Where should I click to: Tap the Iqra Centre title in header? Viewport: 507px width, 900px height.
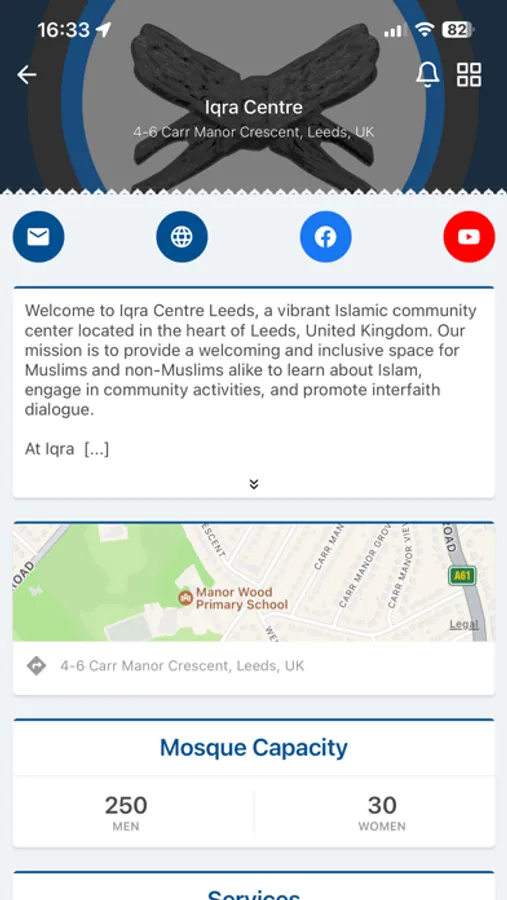[x=254, y=107]
